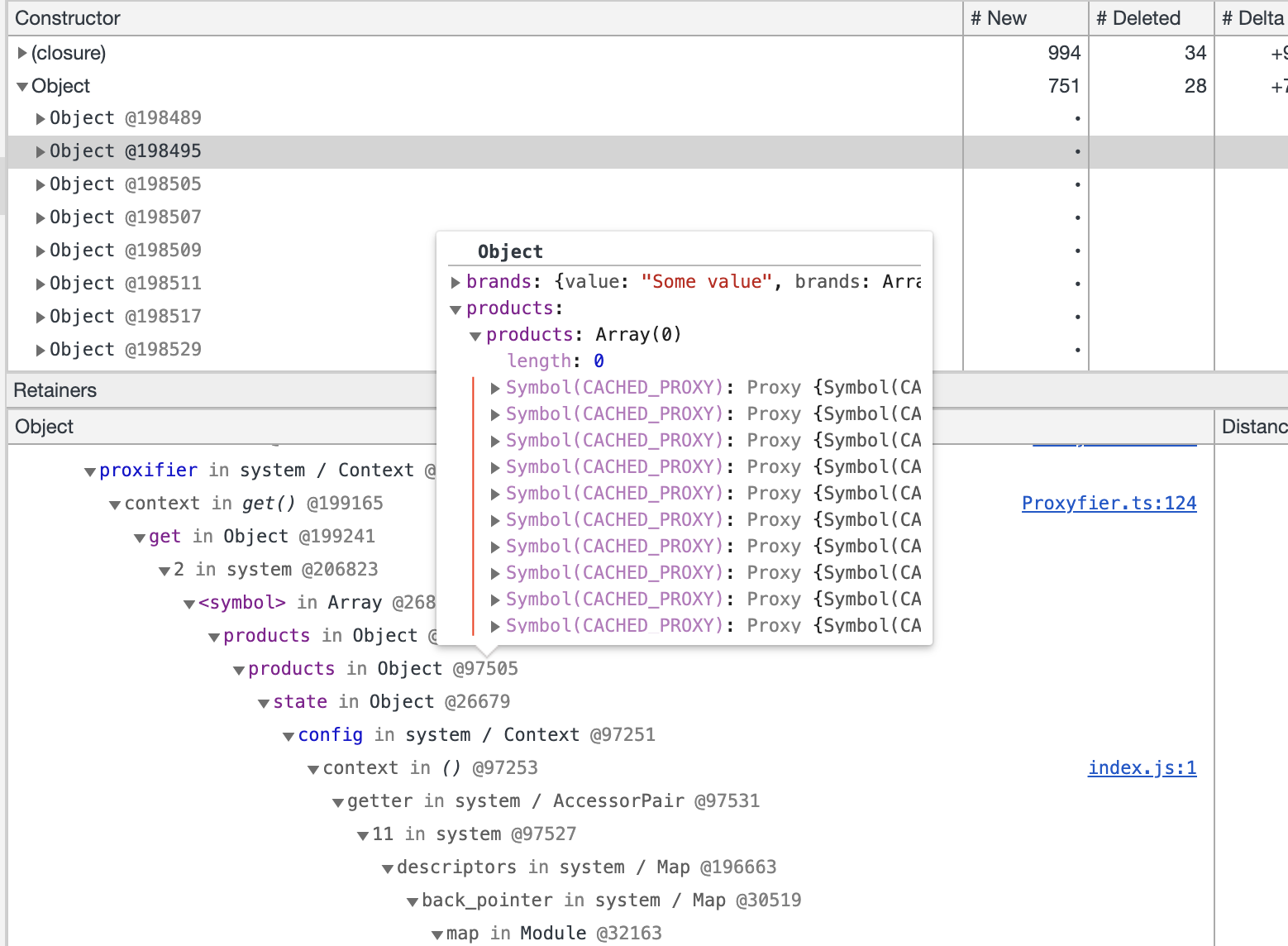The width and height of the screenshot is (1288, 946).
Task: Select the Object @198505 row text
Action: click(x=126, y=184)
